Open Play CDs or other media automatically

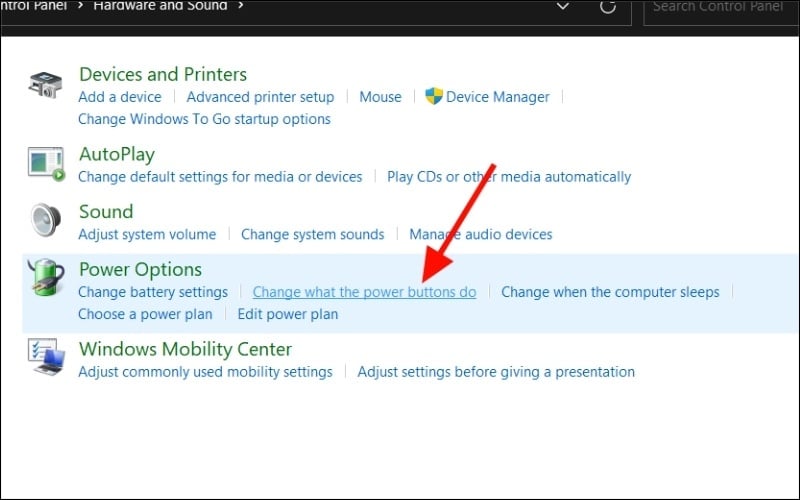[509, 177]
